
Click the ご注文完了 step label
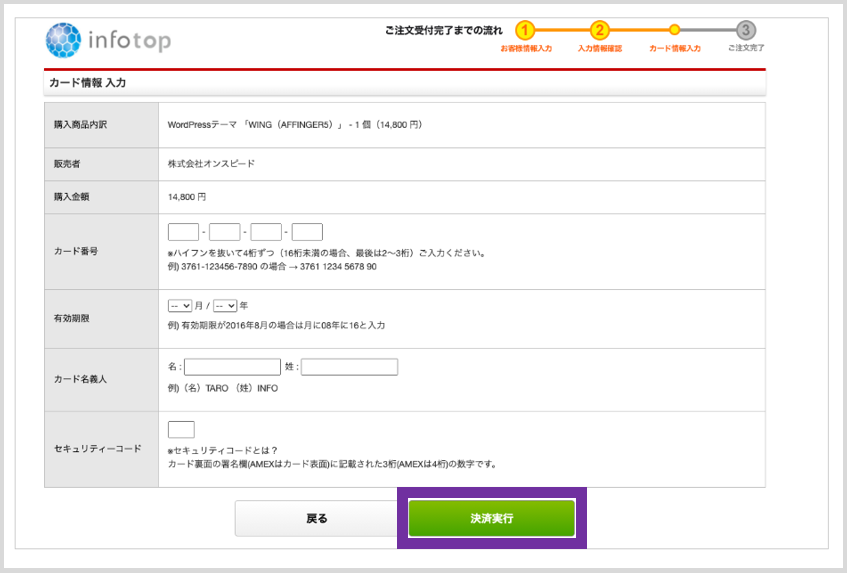tap(746, 48)
